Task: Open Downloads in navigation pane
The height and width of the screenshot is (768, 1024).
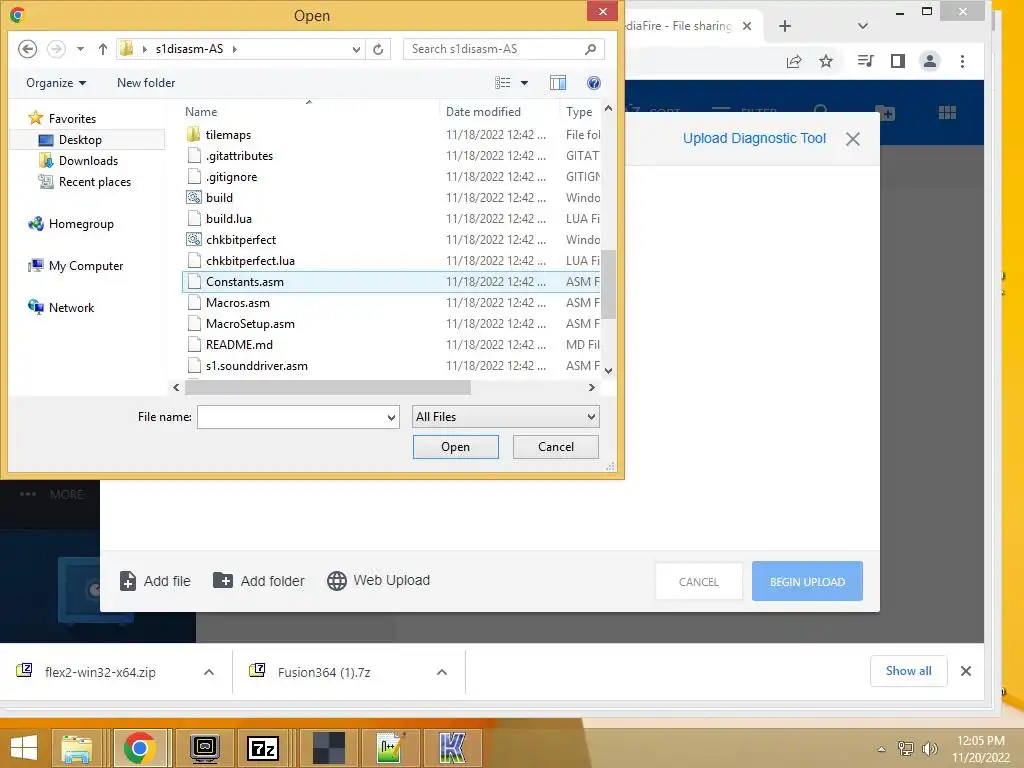Action: tap(79, 161)
